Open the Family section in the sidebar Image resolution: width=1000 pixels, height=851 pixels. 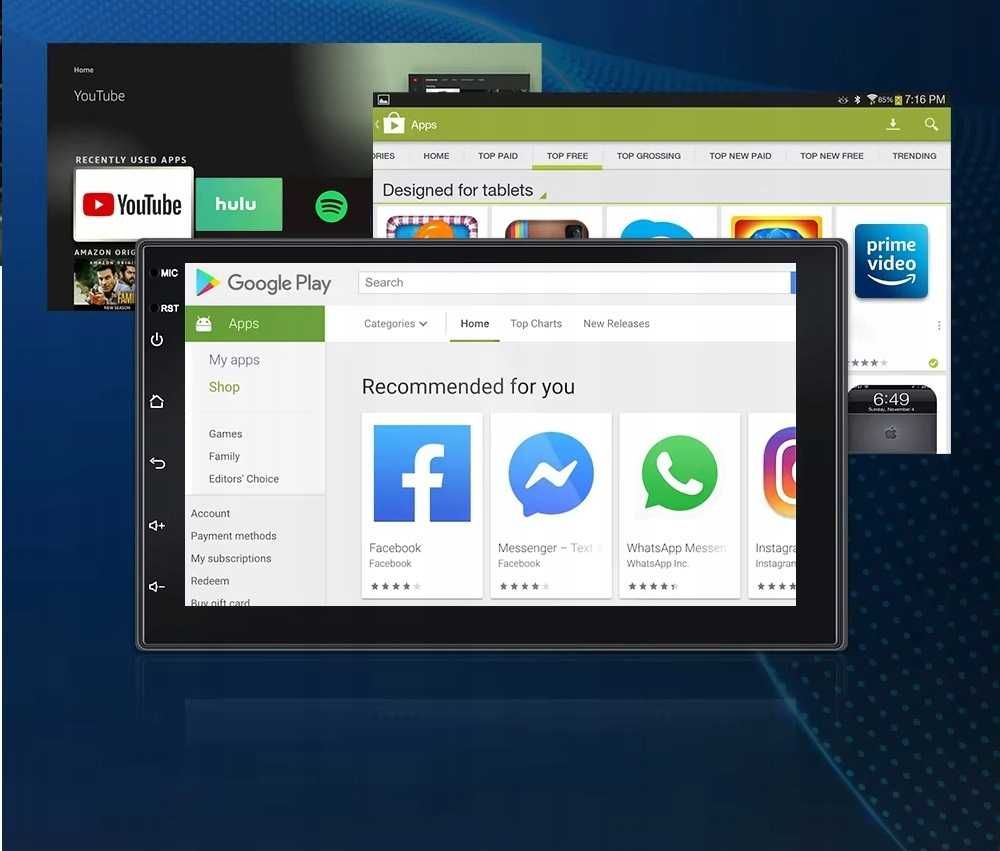224,456
